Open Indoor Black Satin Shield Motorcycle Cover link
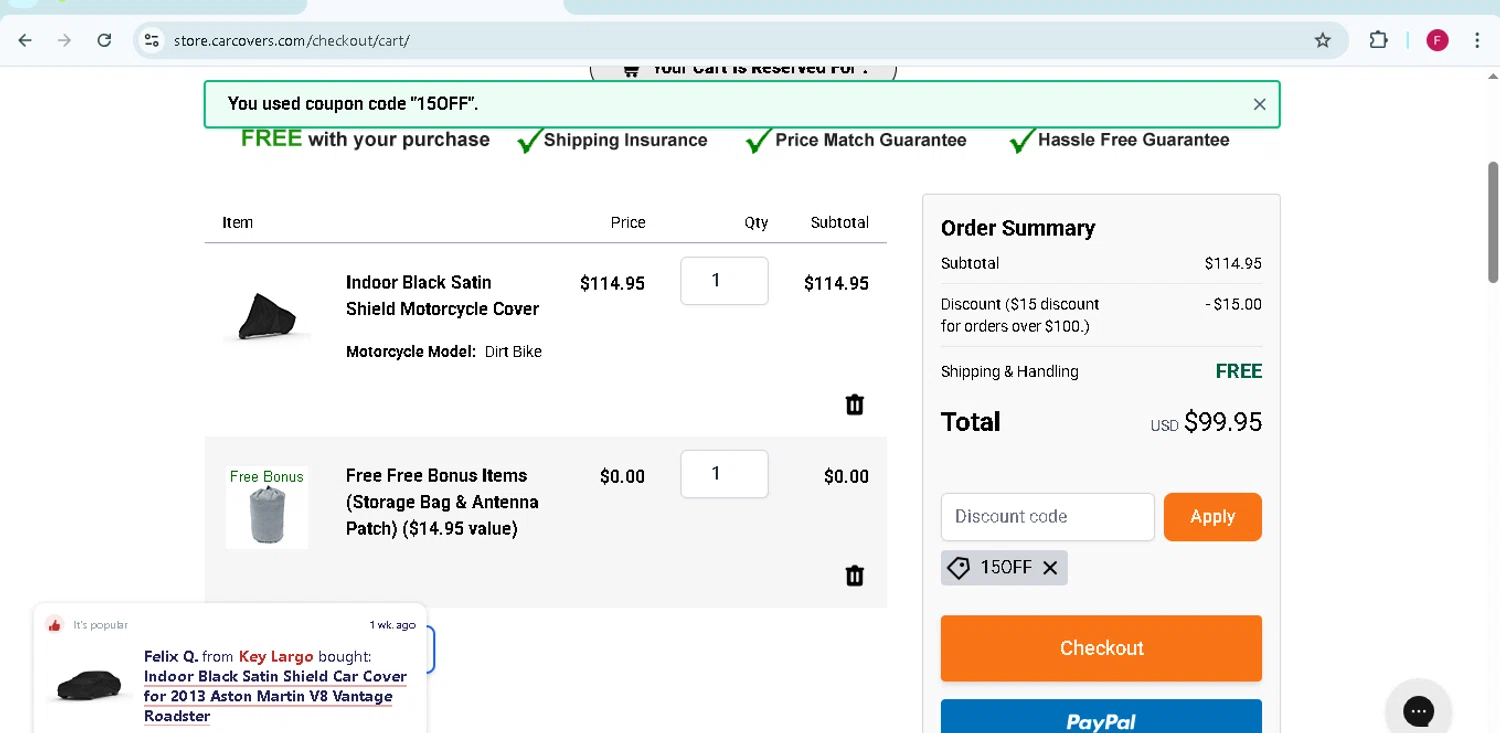The image size is (1500, 733). 442,295
